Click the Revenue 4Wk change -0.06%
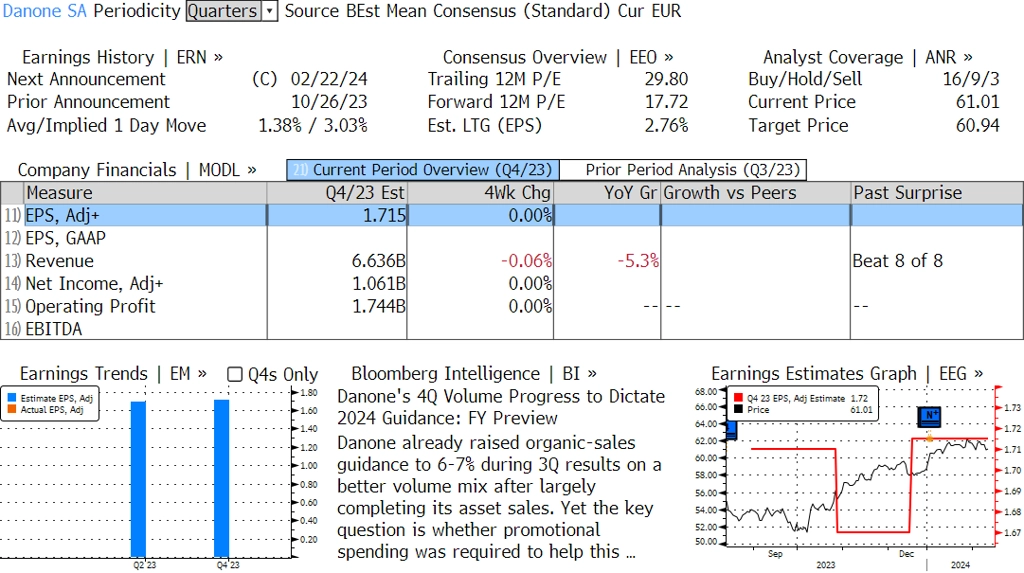This screenshot has height=573, width=1024. point(526,261)
